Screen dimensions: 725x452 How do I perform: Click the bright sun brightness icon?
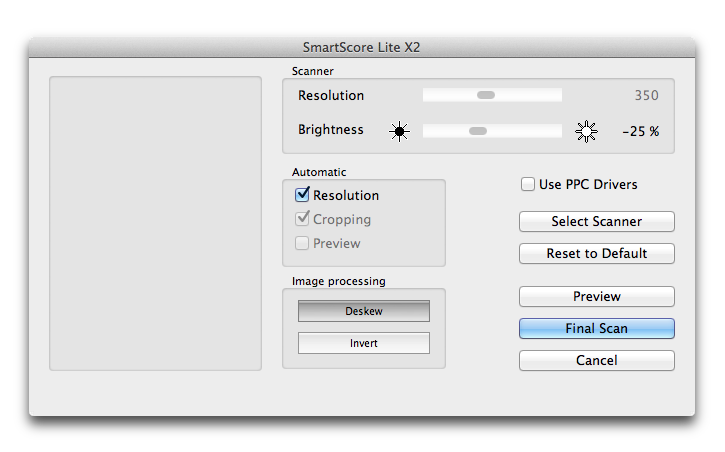[586, 131]
